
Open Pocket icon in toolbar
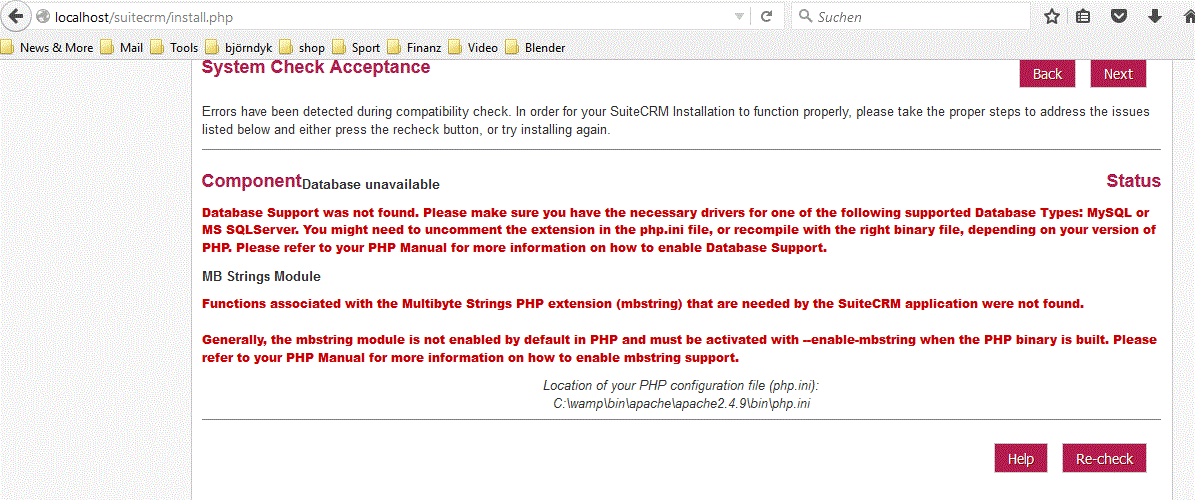1119,16
